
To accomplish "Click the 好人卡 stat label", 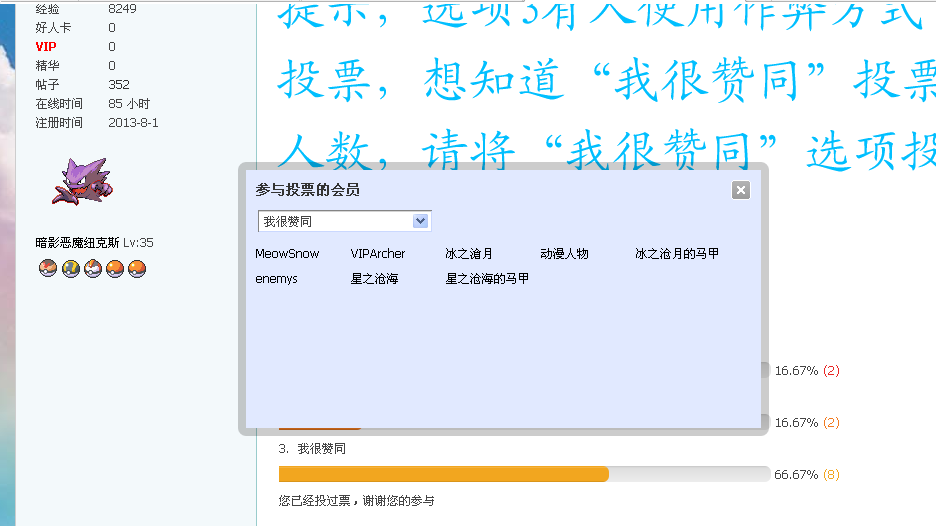I will tap(53, 27).
